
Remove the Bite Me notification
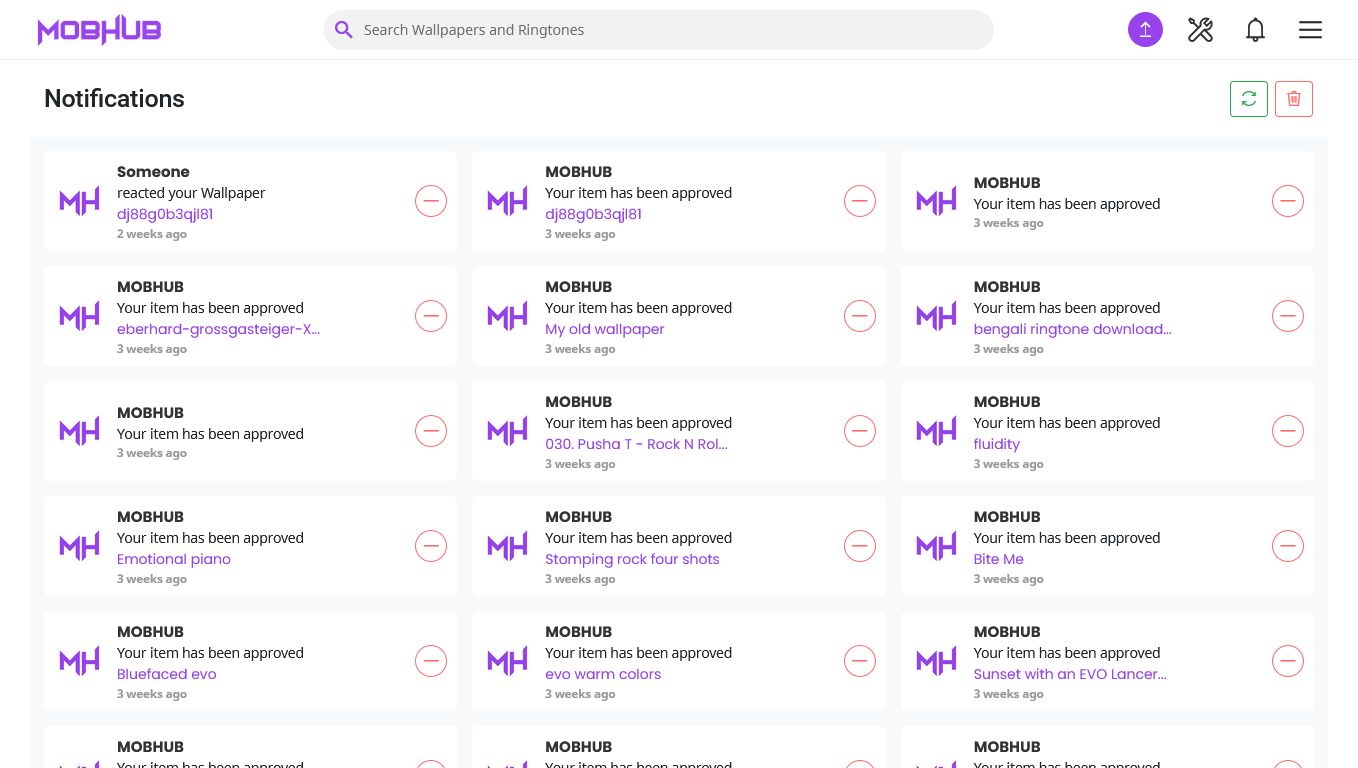(x=1287, y=546)
